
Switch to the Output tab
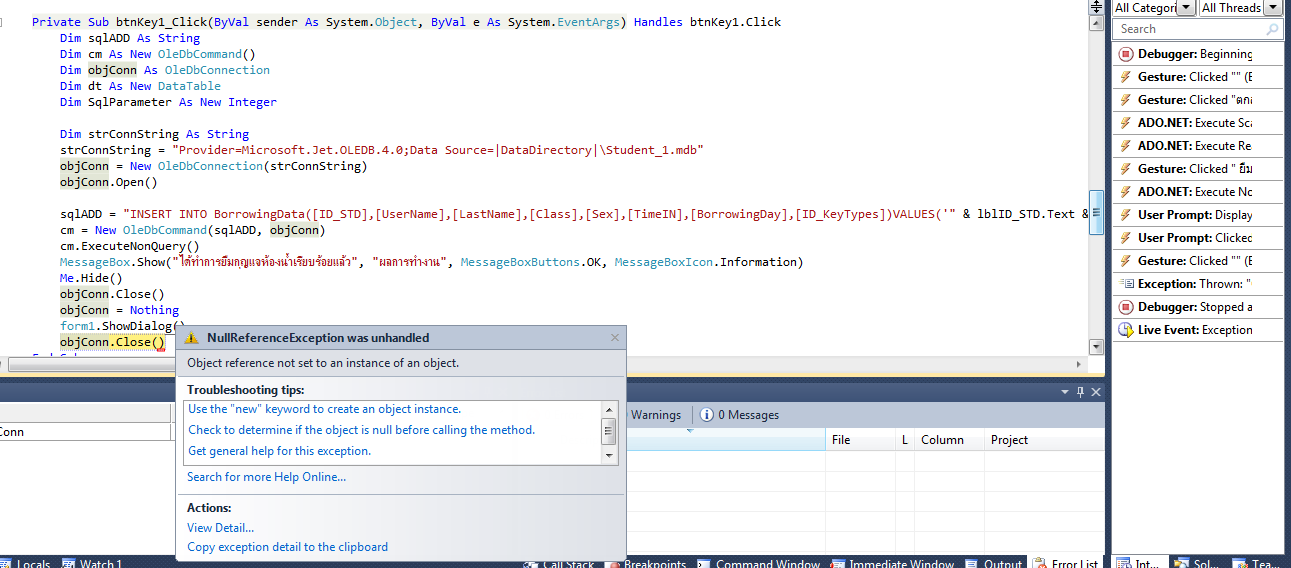click(x=994, y=563)
